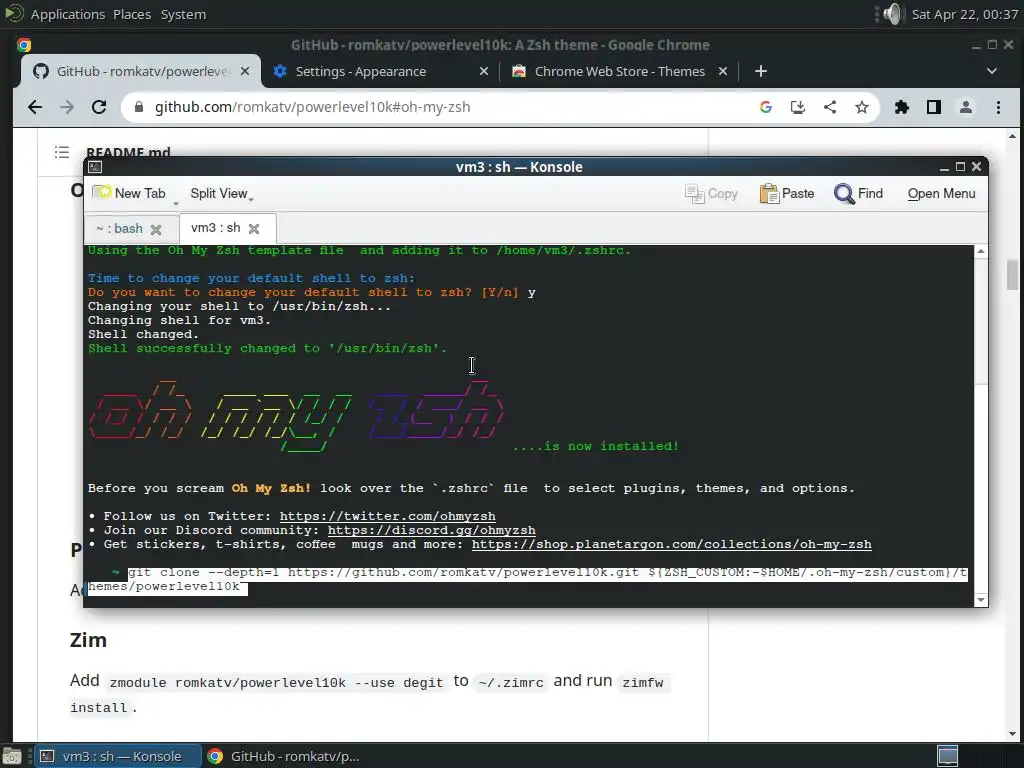Open new Chrome tab

[x=761, y=71]
